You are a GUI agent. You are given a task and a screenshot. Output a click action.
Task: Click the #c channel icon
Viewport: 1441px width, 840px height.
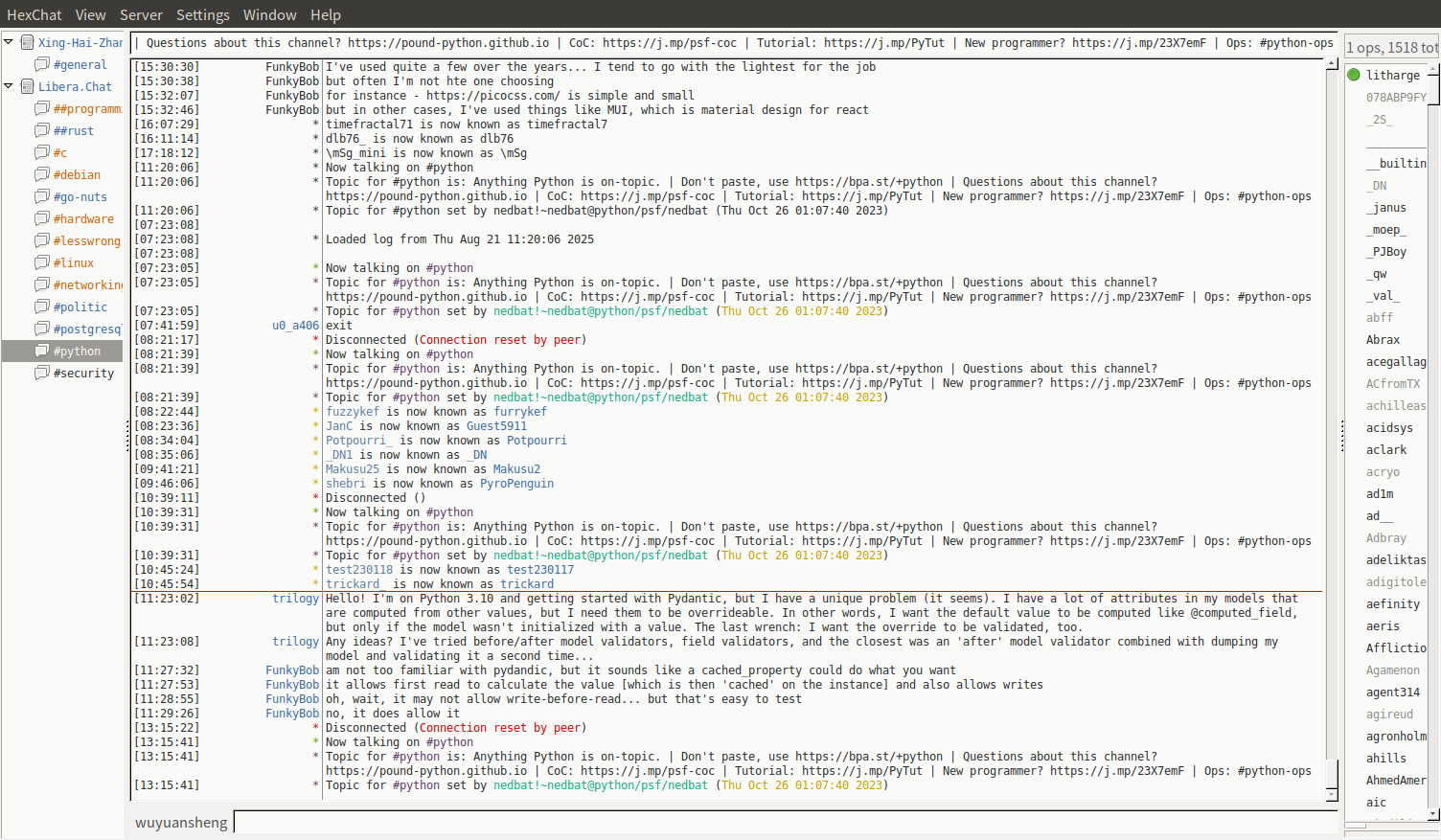pyautogui.click(x=42, y=152)
